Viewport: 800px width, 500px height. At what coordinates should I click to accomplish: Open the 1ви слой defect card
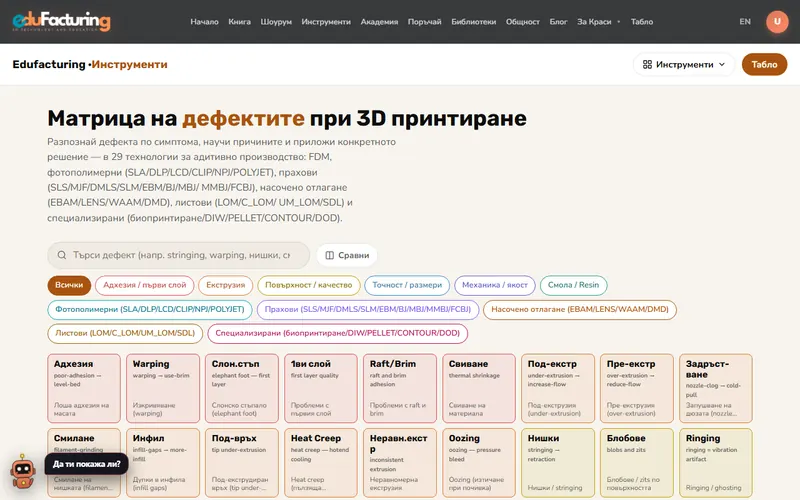coord(321,388)
